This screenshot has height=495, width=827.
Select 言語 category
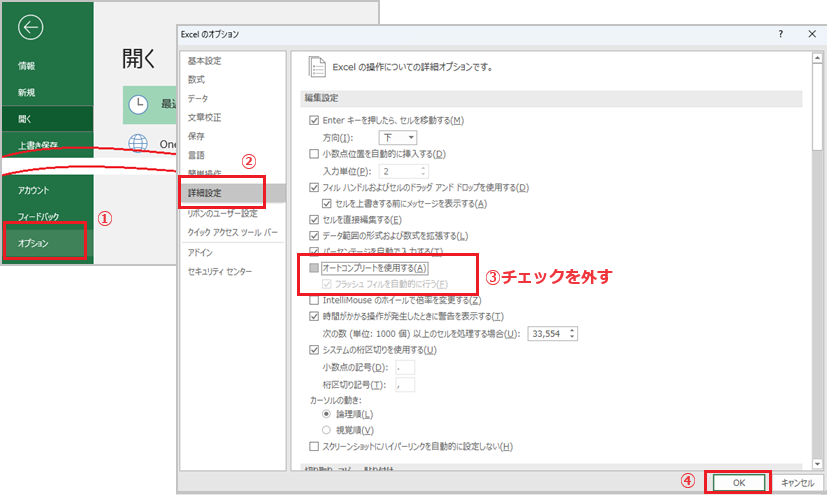tap(196, 155)
